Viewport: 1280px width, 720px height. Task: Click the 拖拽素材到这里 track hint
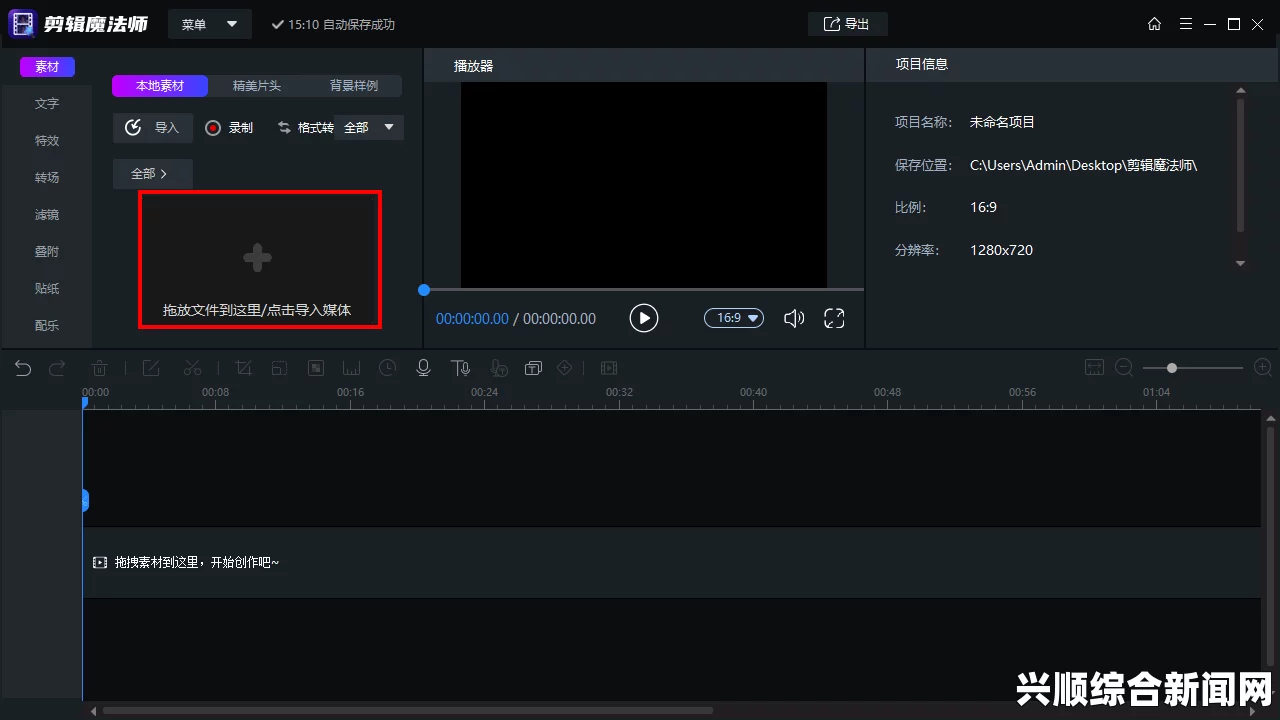point(186,562)
